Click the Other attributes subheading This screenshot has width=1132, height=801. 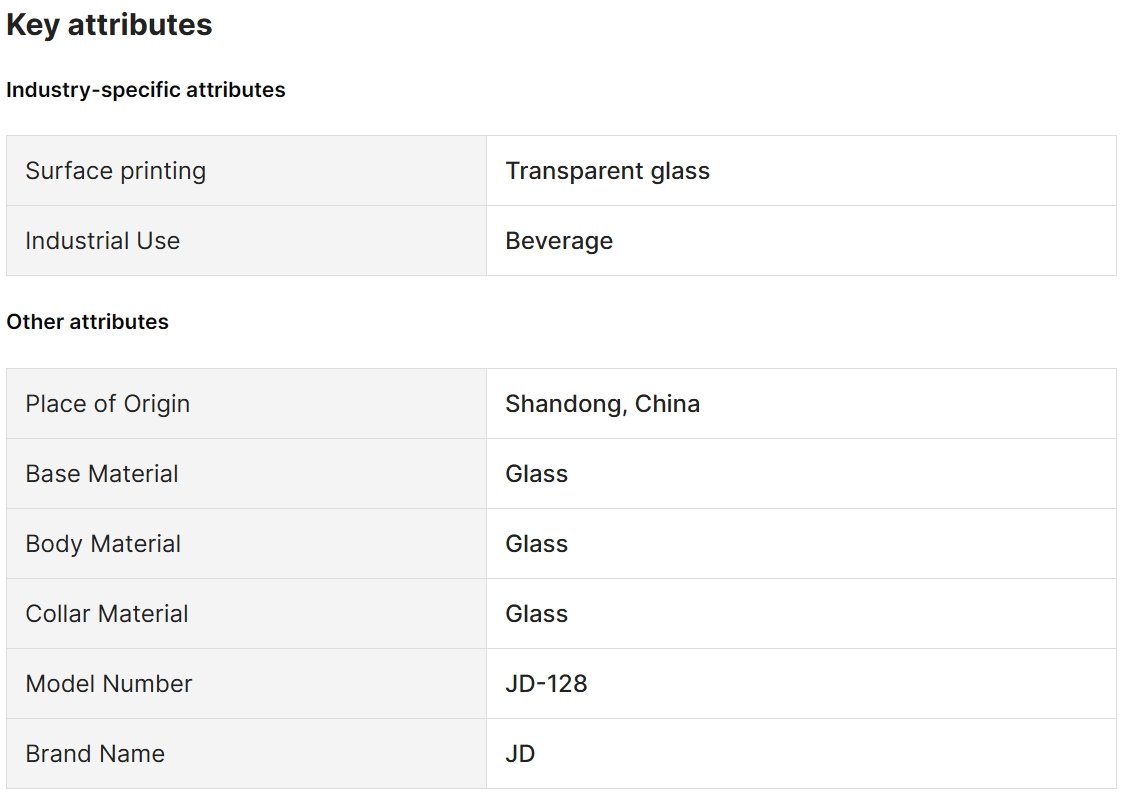pos(87,322)
